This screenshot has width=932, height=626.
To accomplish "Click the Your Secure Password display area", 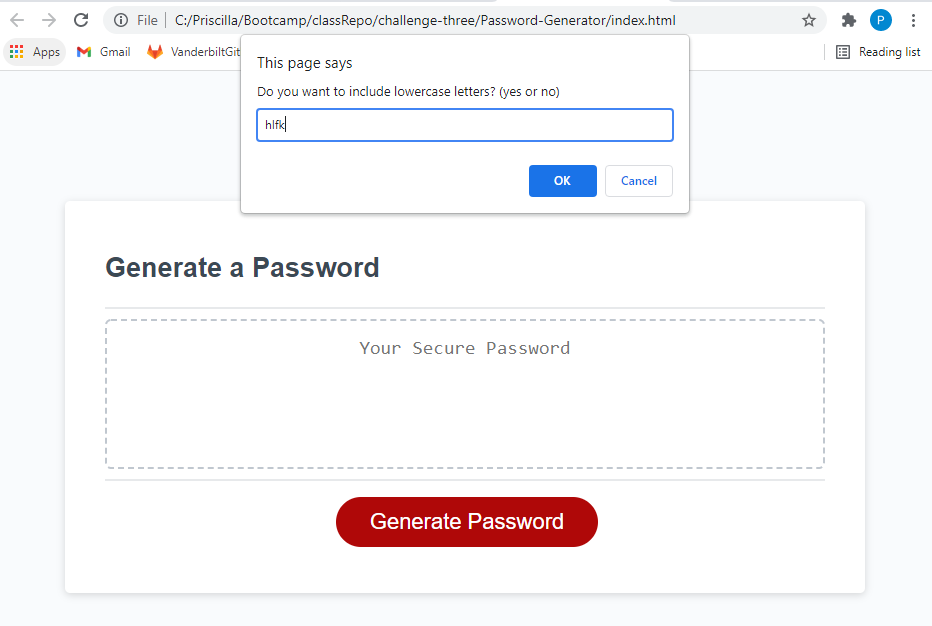I will 464,393.
